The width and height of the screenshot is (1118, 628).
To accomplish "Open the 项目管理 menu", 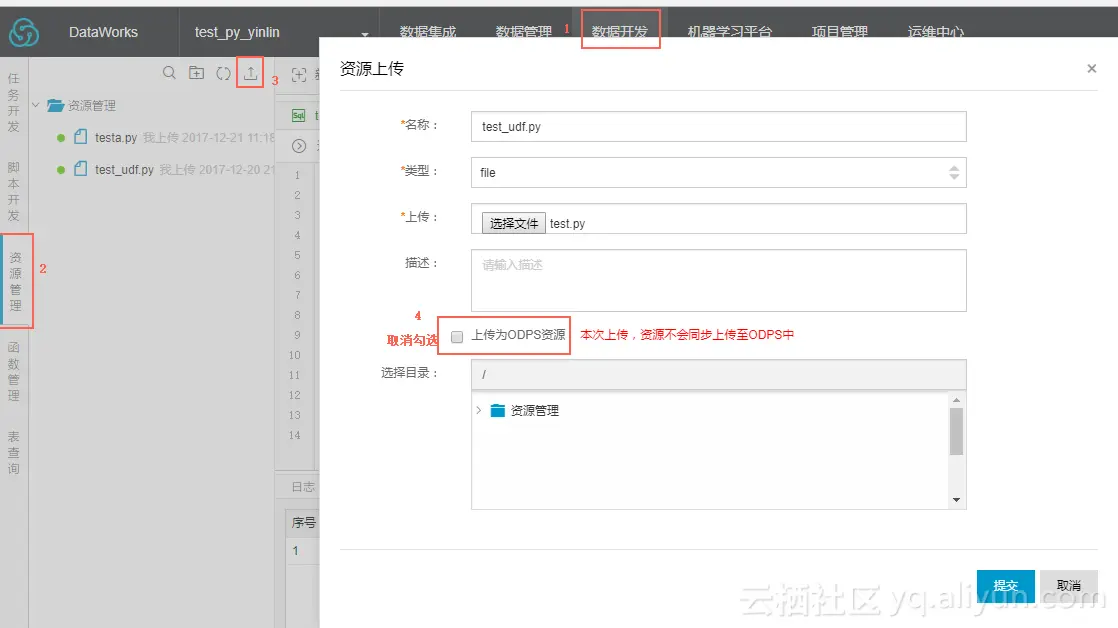I will (839, 32).
